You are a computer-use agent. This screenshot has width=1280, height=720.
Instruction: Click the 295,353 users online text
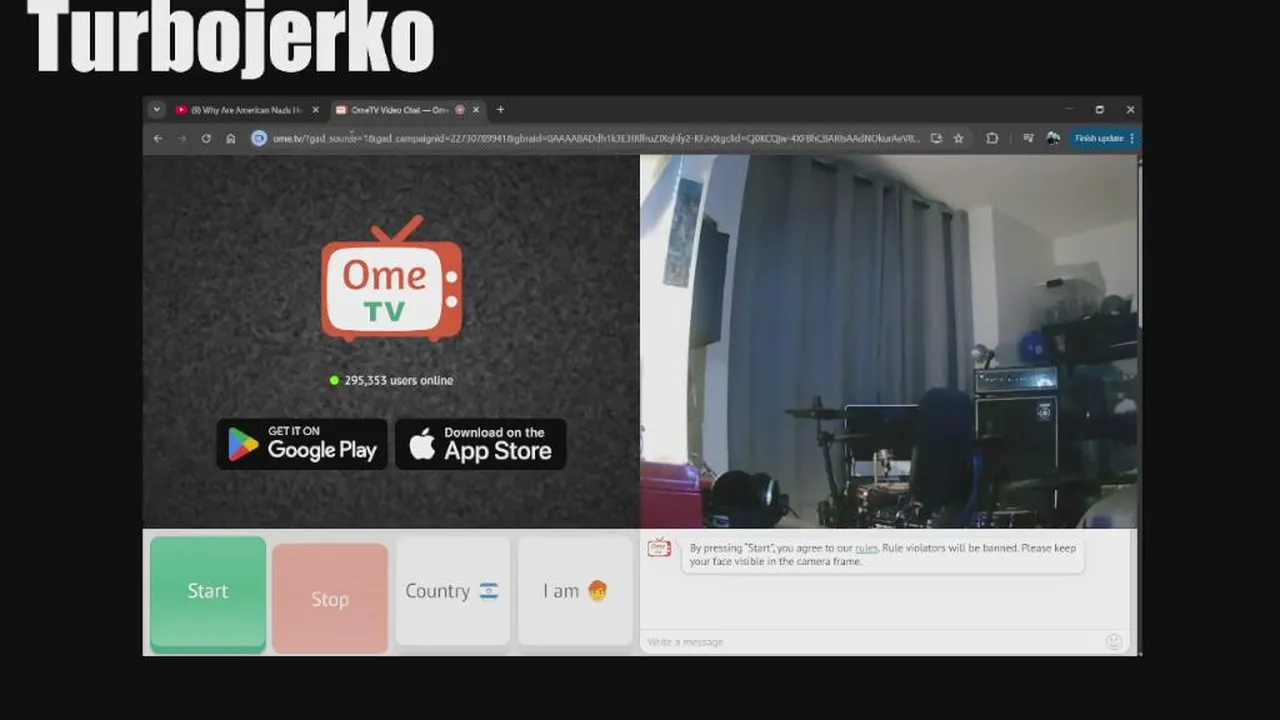(x=398, y=380)
